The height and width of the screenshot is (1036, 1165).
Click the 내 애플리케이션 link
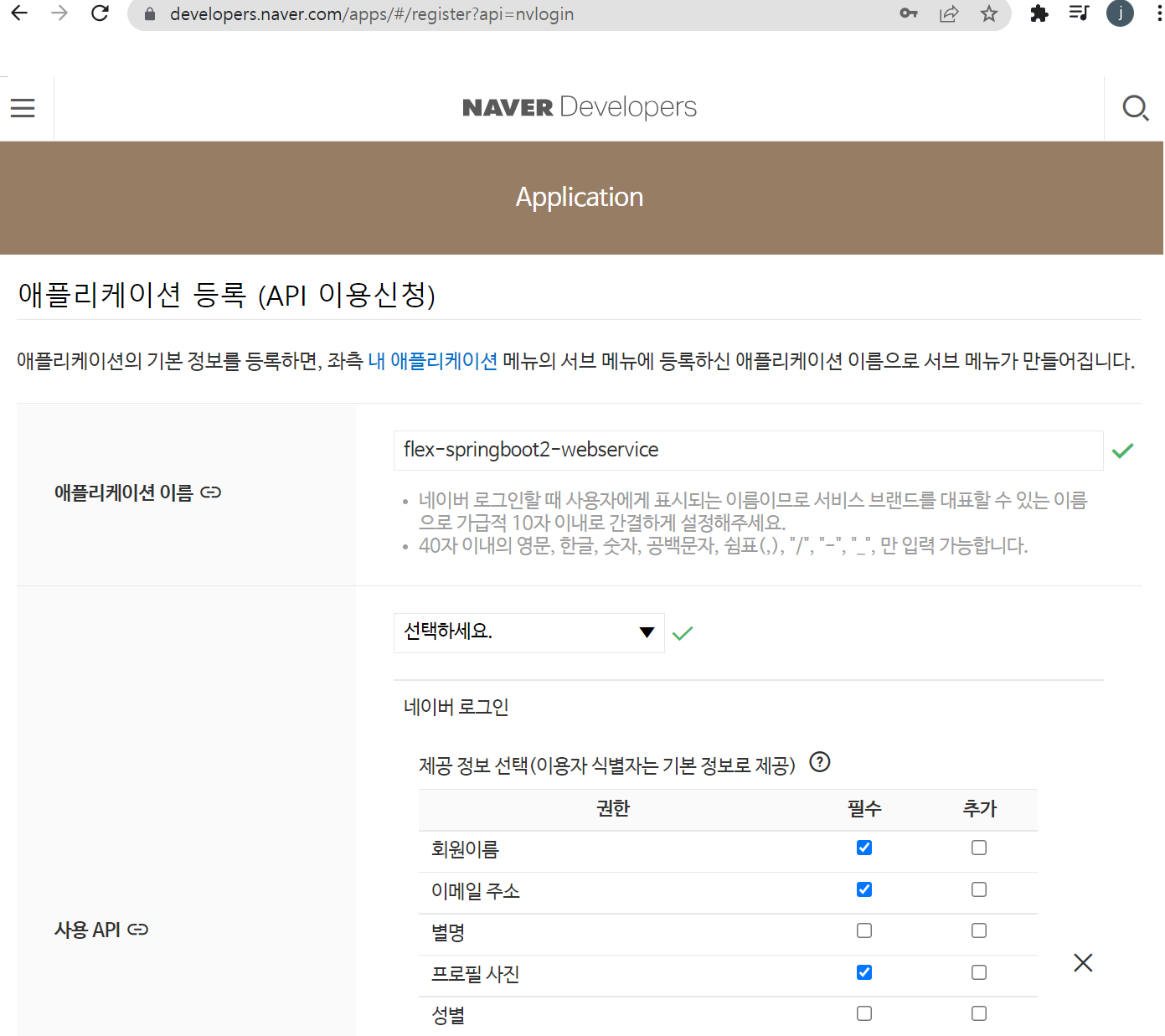coord(431,361)
